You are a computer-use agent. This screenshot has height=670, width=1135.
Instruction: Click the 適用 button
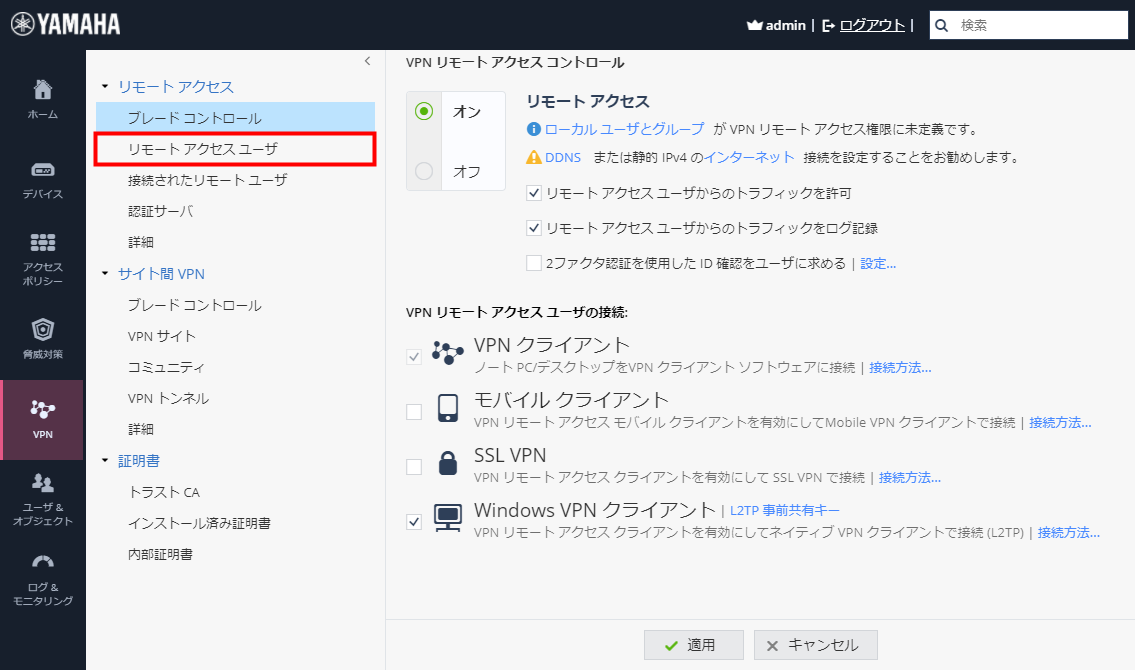[694, 644]
